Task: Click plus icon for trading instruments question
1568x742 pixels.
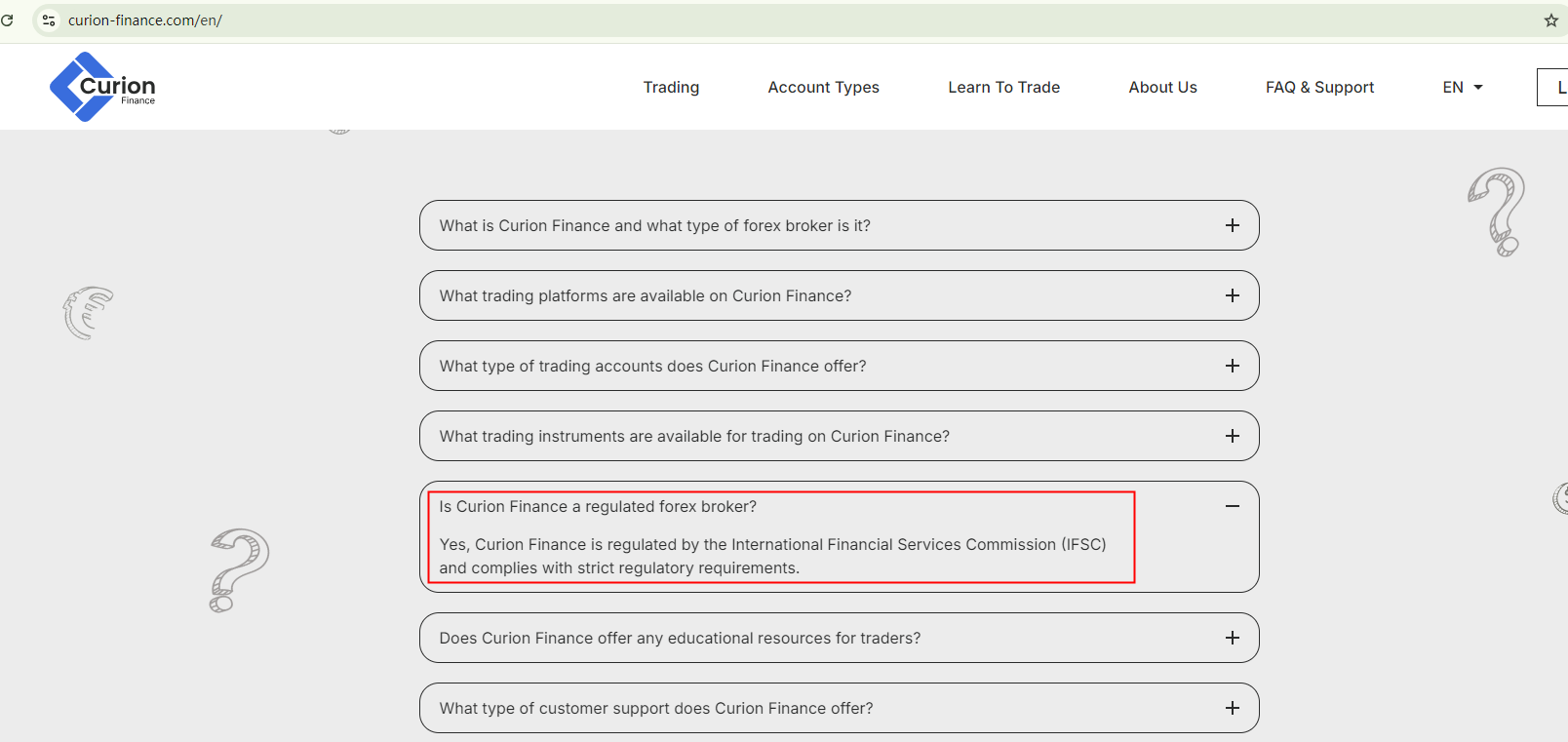Action: tap(1232, 436)
